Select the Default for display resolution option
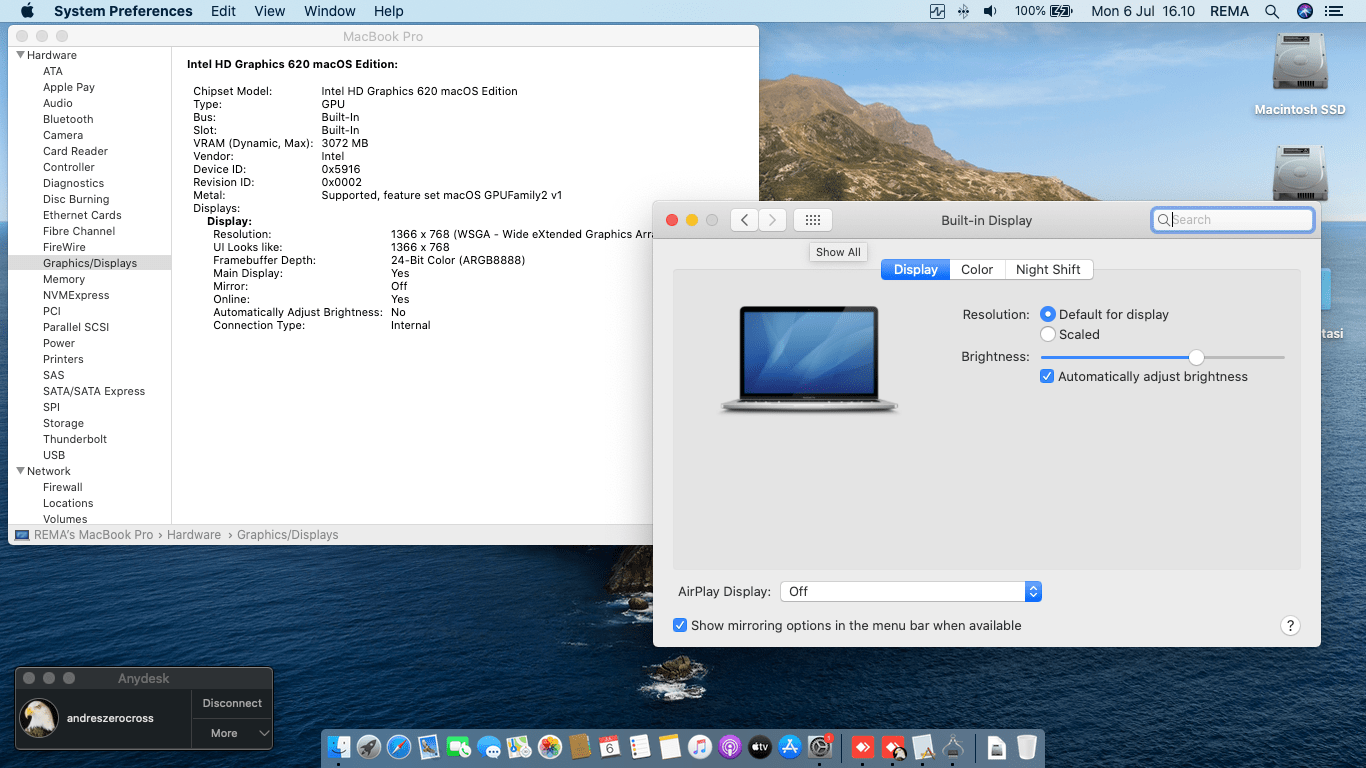The width and height of the screenshot is (1366, 768). [x=1048, y=314]
